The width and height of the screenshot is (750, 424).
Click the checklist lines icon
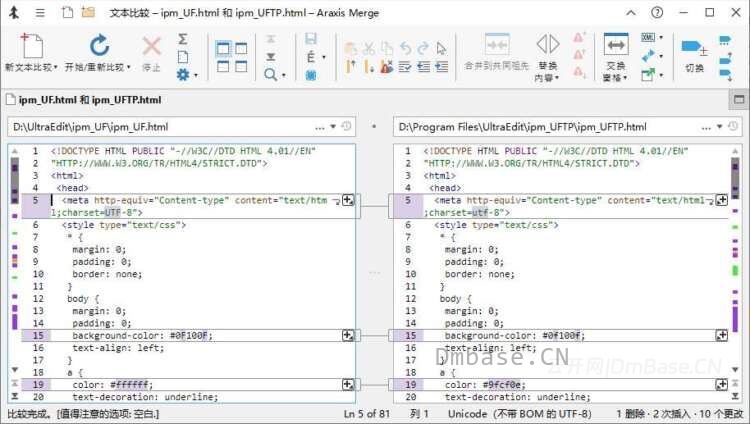[x=405, y=67]
